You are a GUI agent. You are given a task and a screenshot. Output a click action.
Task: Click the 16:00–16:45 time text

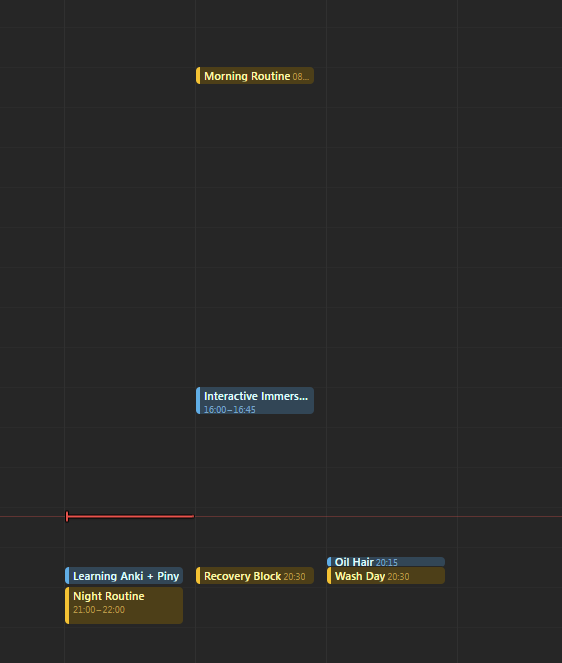point(230,409)
